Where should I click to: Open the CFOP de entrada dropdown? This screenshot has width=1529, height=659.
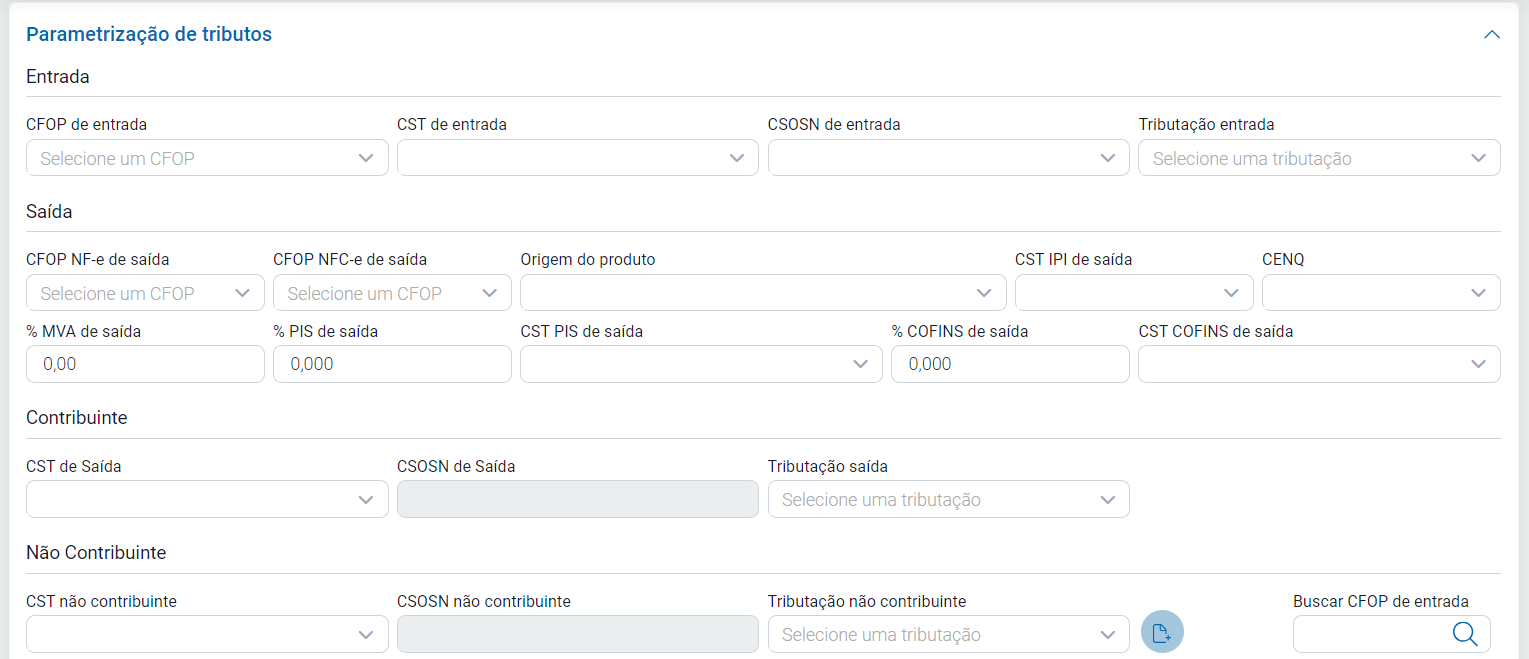pyautogui.click(x=207, y=158)
